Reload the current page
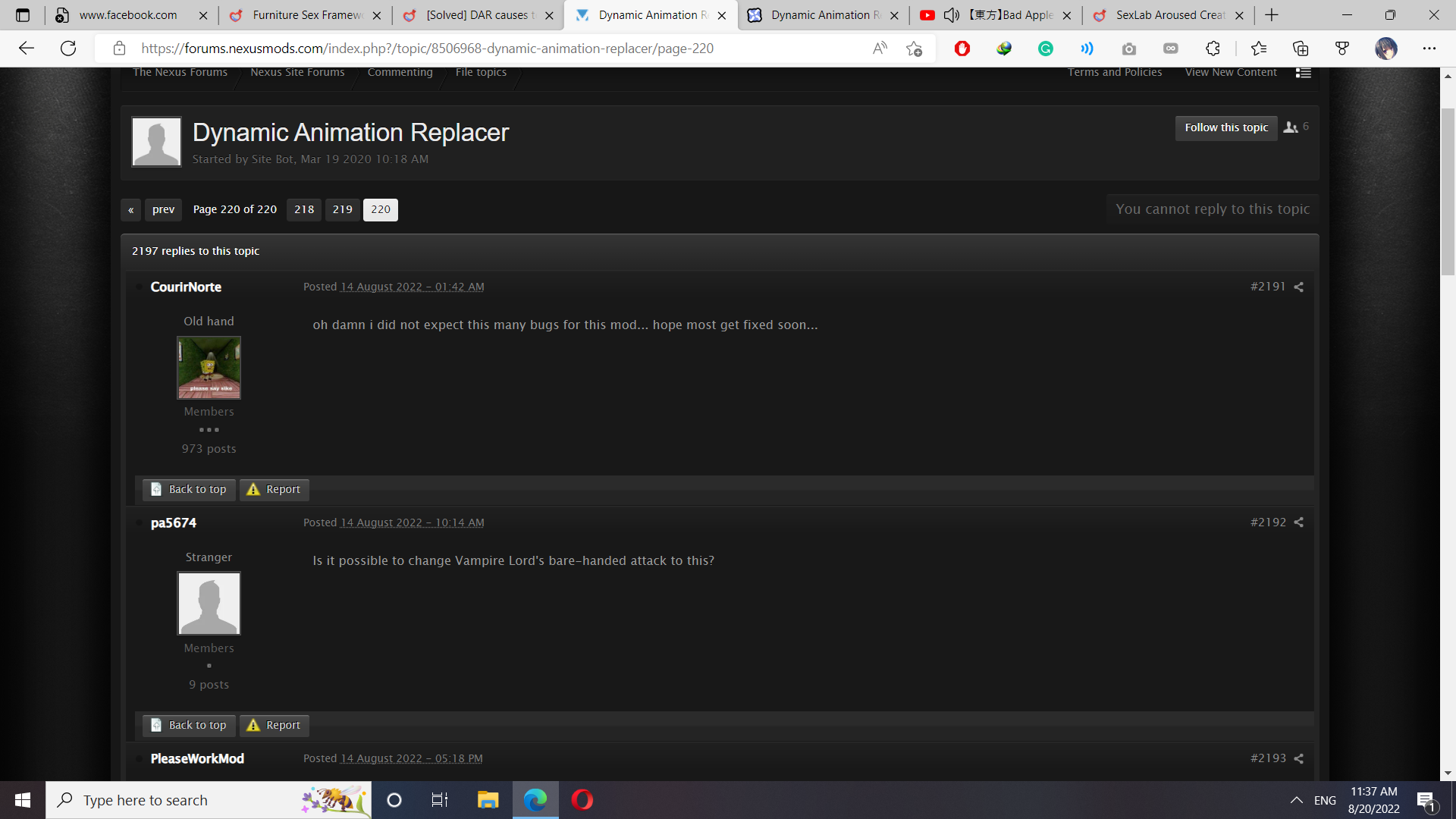 pyautogui.click(x=68, y=49)
